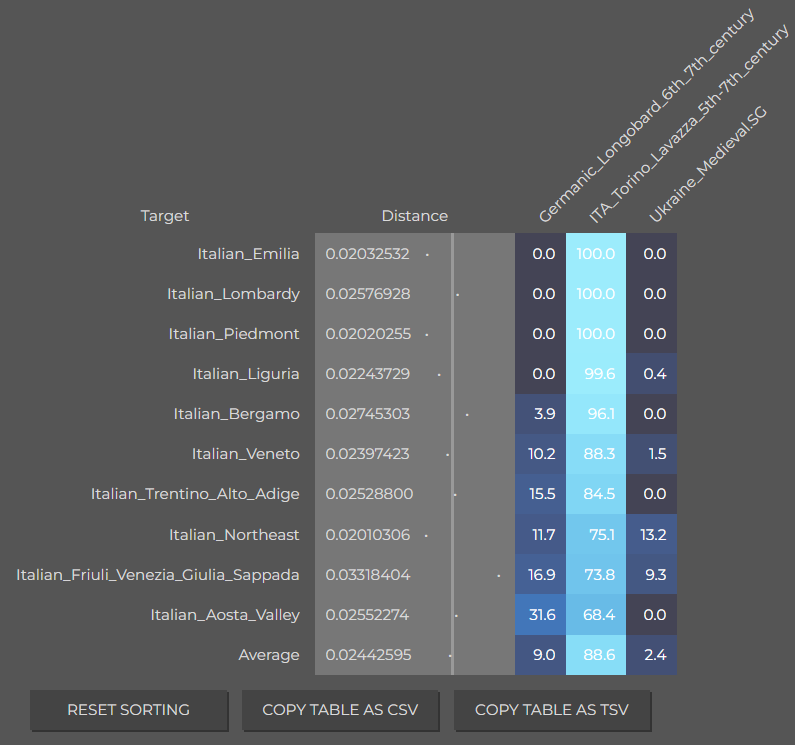Image resolution: width=795 pixels, height=745 pixels.
Task: Select the Italian_Trentino_Alto_Adige target label
Action: [195, 494]
